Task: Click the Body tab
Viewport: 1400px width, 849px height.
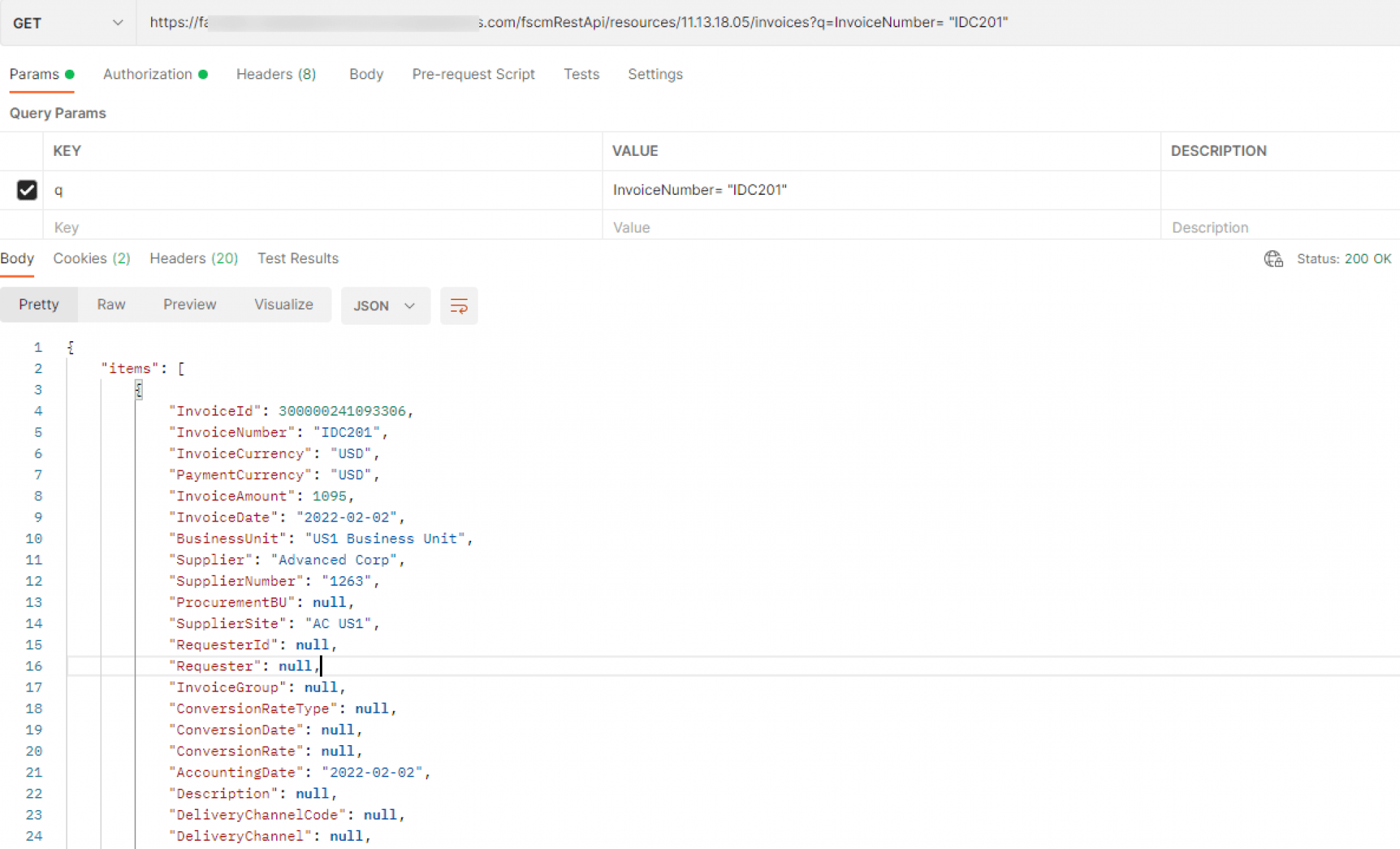Action: point(365,73)
